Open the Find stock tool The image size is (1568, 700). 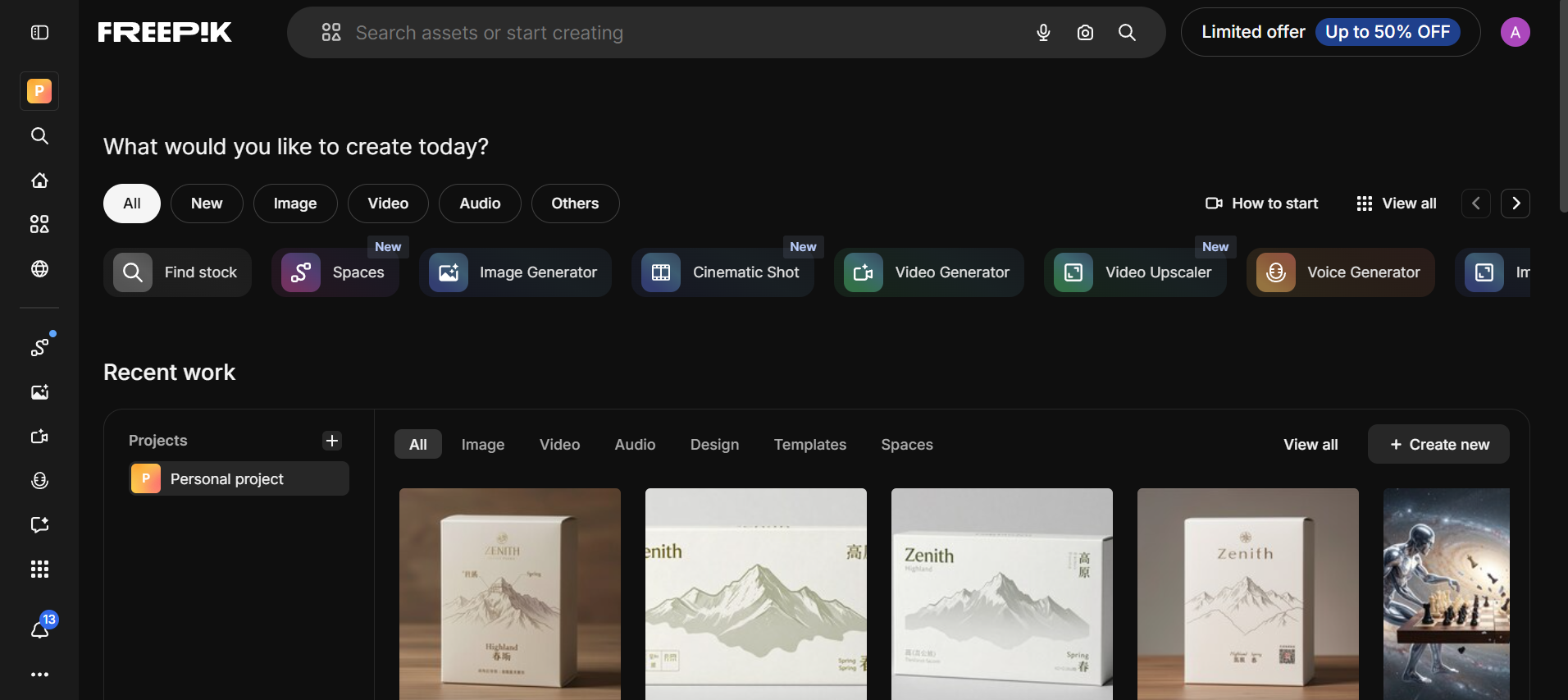pos(177,272)
